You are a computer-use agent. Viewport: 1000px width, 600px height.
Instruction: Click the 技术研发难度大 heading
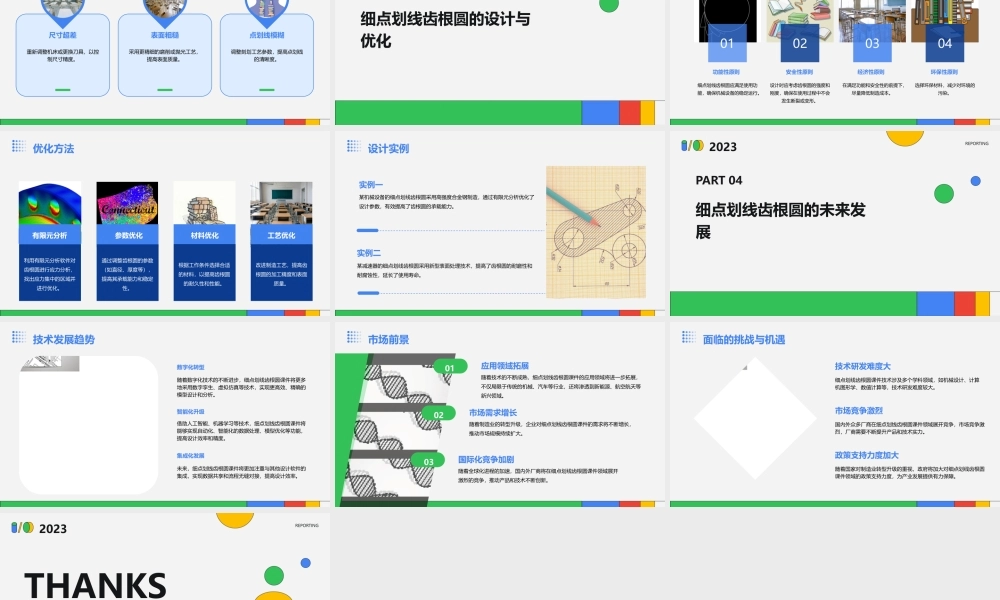click(x=863, y=367)
